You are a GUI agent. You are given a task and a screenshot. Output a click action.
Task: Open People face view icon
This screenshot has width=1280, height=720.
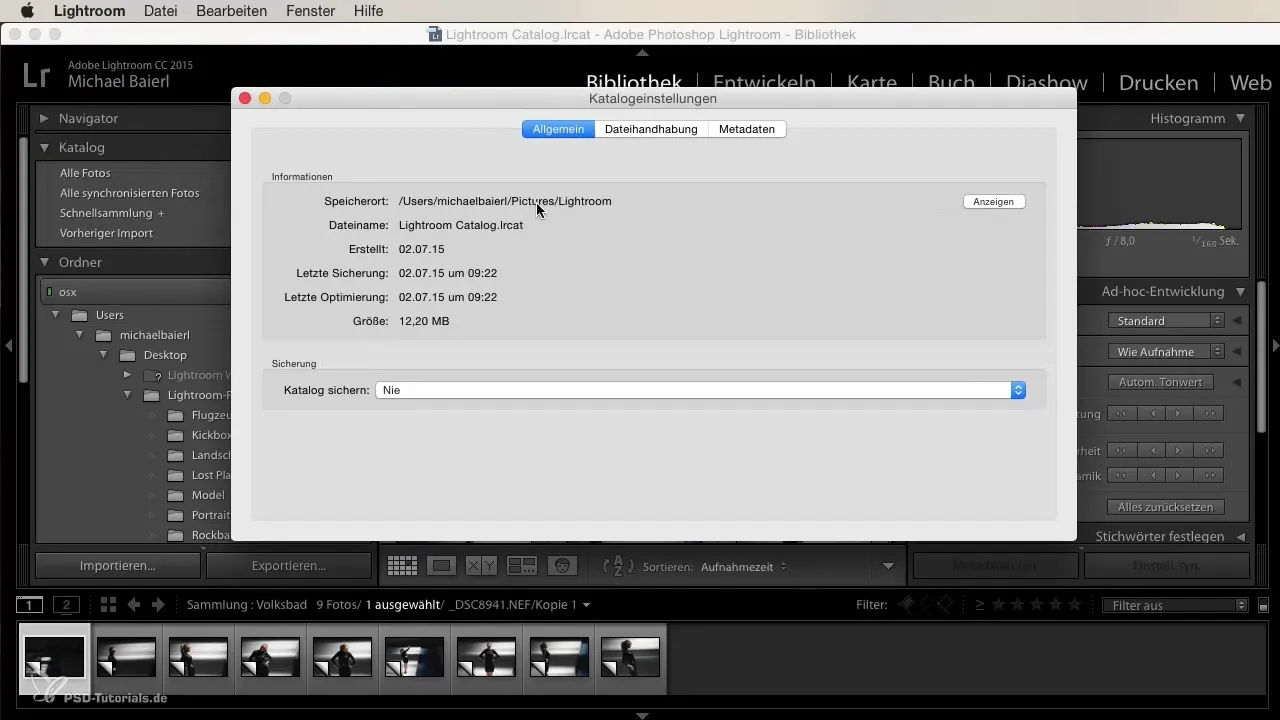pyautogui.click(x=563, y=566)
